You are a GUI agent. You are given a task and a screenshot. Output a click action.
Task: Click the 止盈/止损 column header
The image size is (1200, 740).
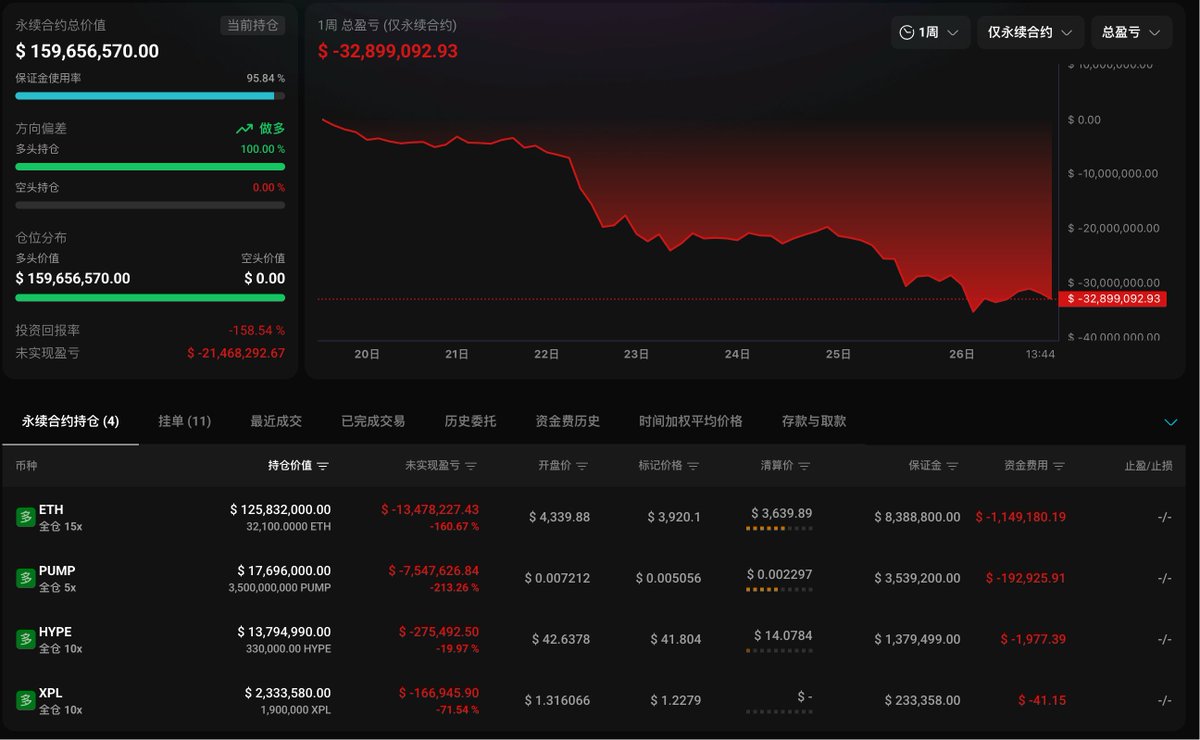coord(1147,466)
